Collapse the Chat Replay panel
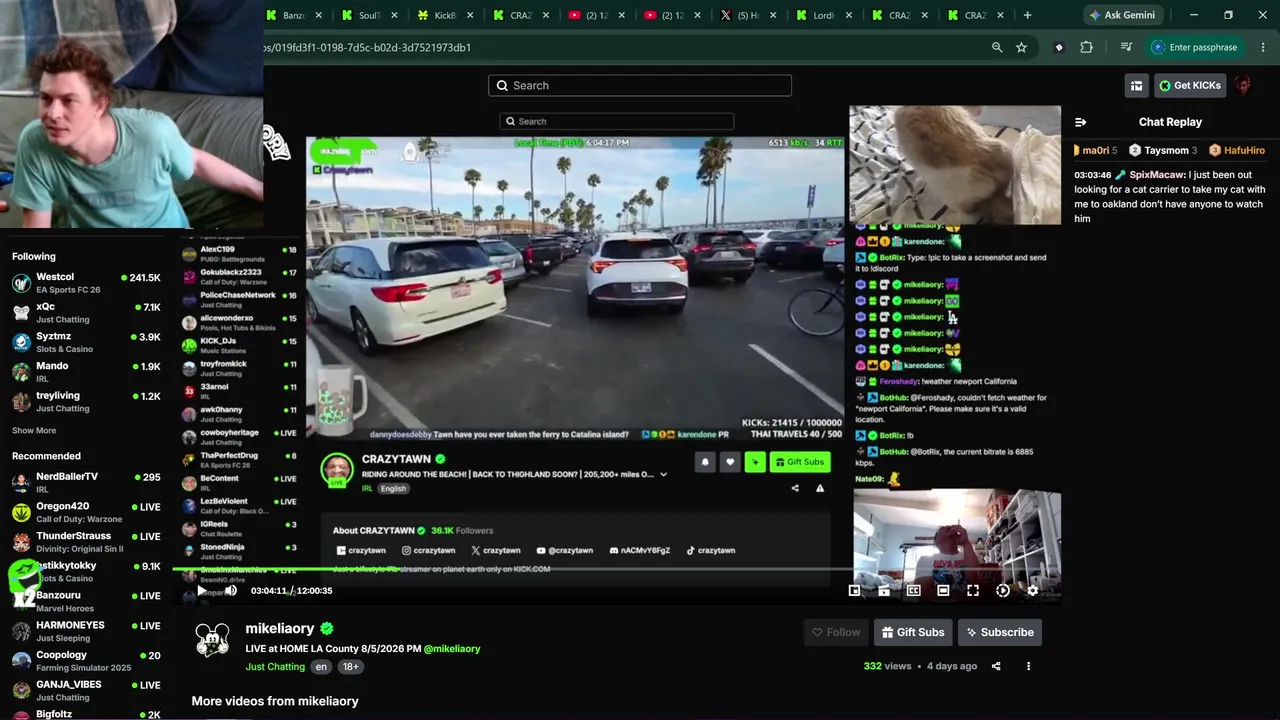 coord(1080,122)
